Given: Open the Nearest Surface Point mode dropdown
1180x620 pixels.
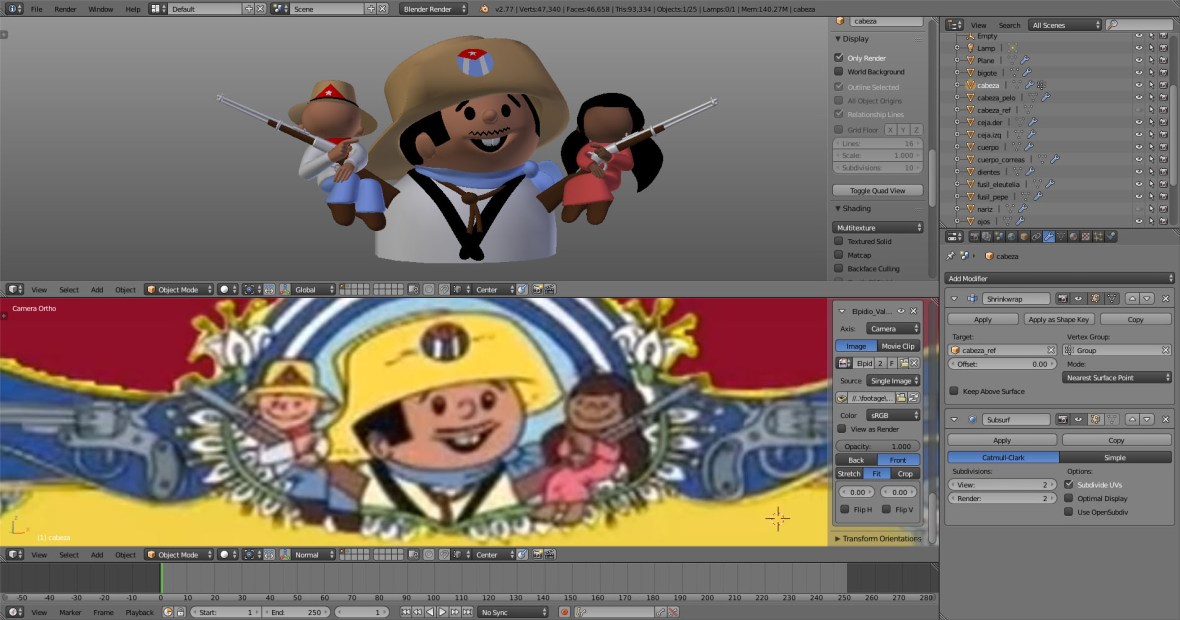Looking at the screenshot, I should point(1118,377).
